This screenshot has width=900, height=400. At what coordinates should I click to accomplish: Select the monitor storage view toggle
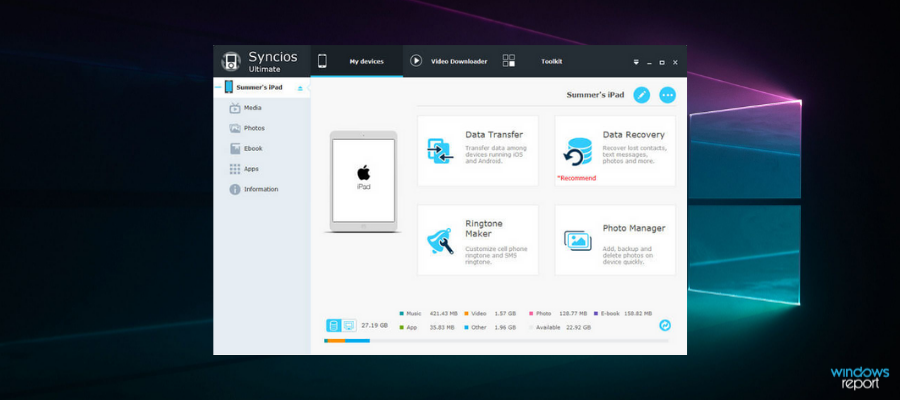(349, 325)
